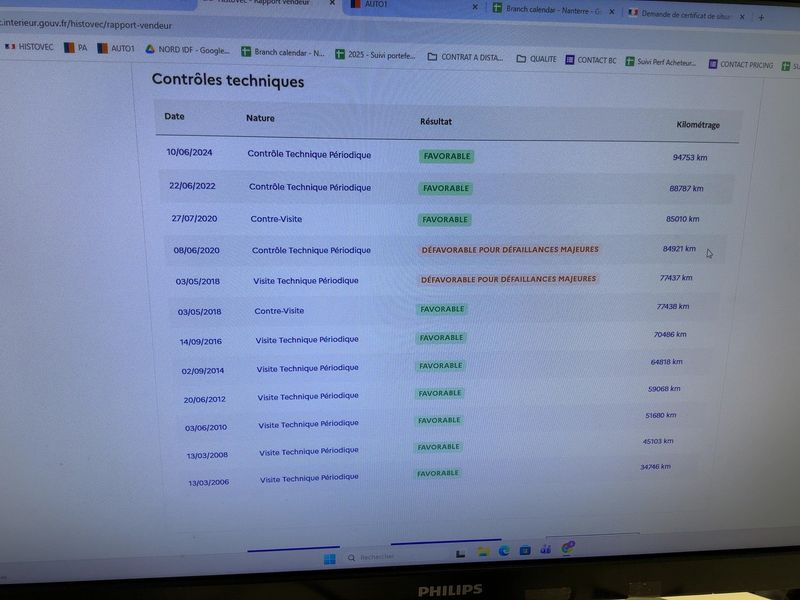Click the 85010 km mileage value
800x600 pixels.
(683, 219)
